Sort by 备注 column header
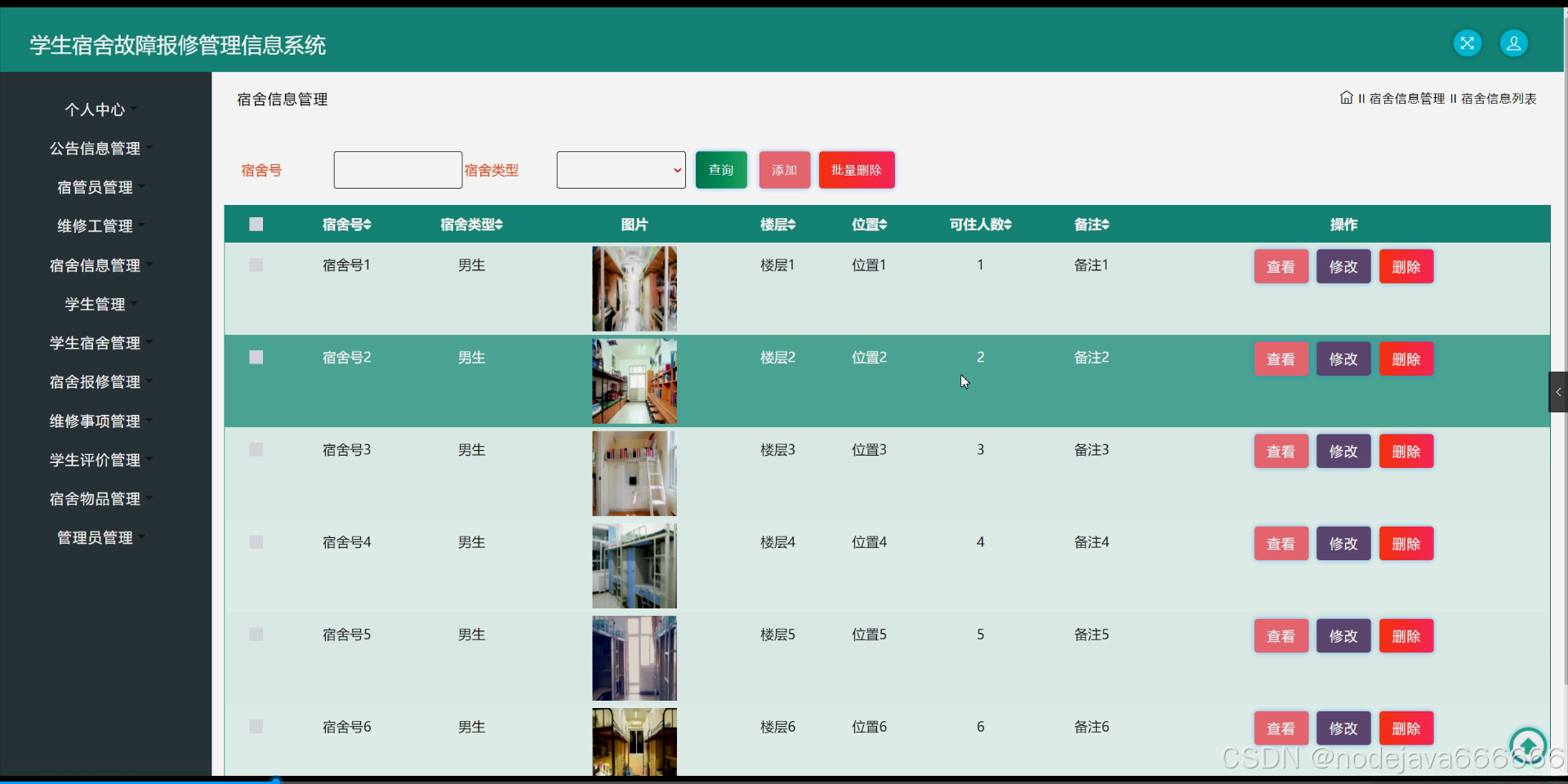 (x=1091, y=225)
